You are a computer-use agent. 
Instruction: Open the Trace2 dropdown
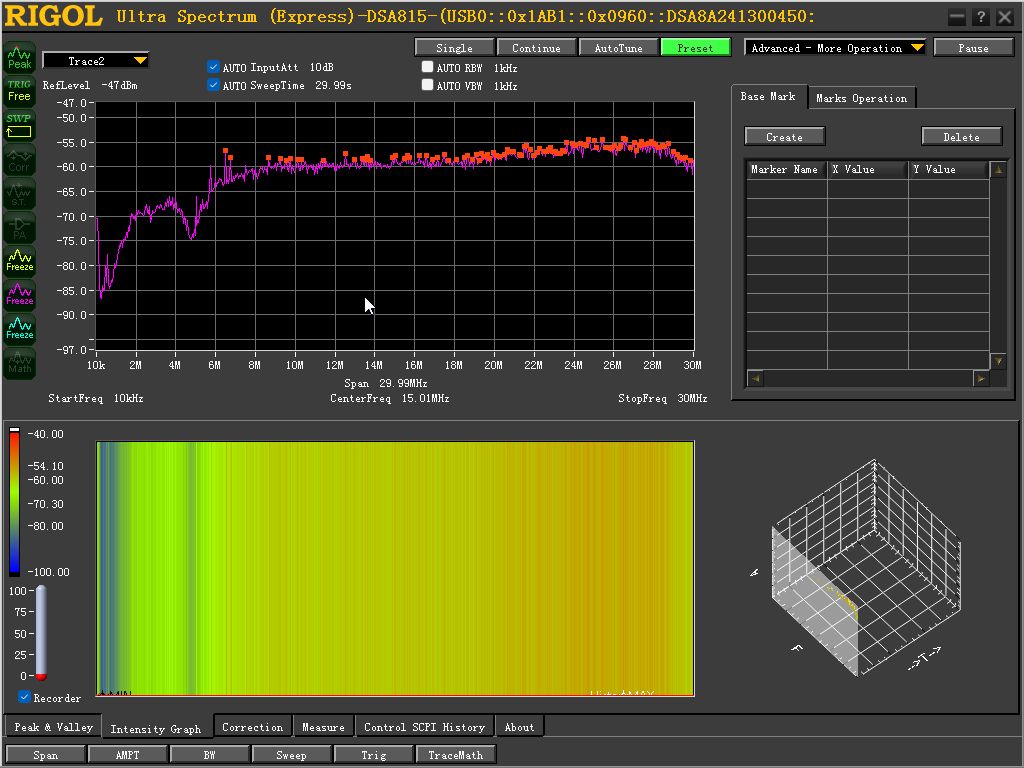pos(95,61)
